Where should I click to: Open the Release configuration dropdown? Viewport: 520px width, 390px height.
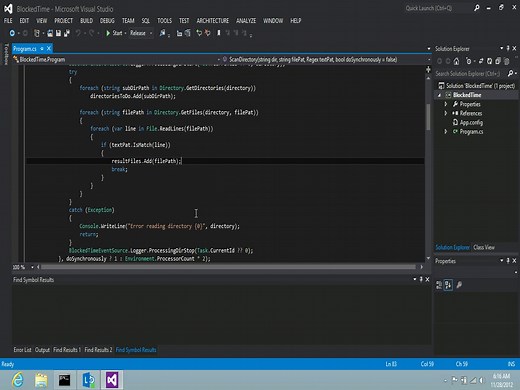(x=141, y=33)
